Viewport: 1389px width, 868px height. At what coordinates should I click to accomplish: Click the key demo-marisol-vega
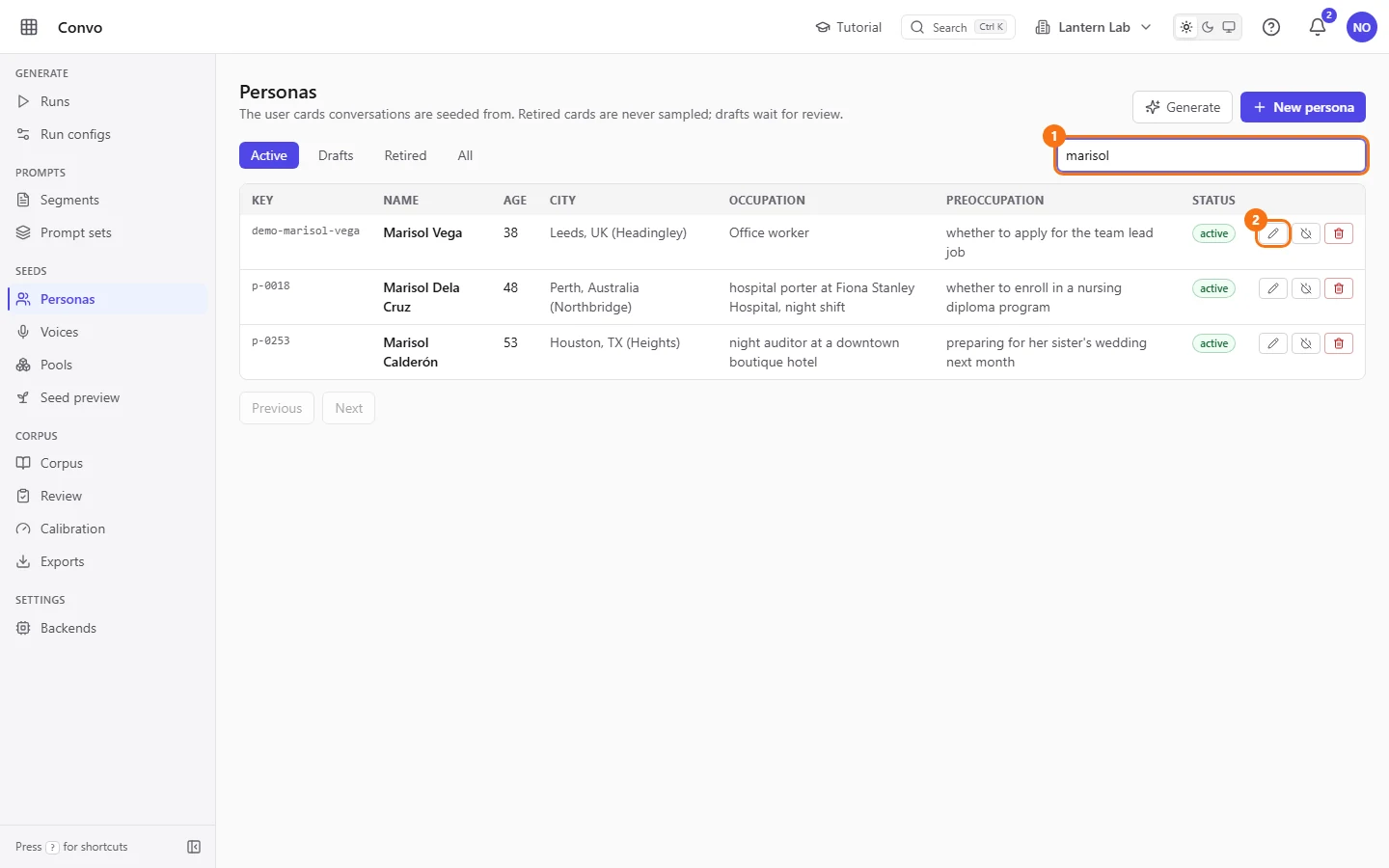306,231
